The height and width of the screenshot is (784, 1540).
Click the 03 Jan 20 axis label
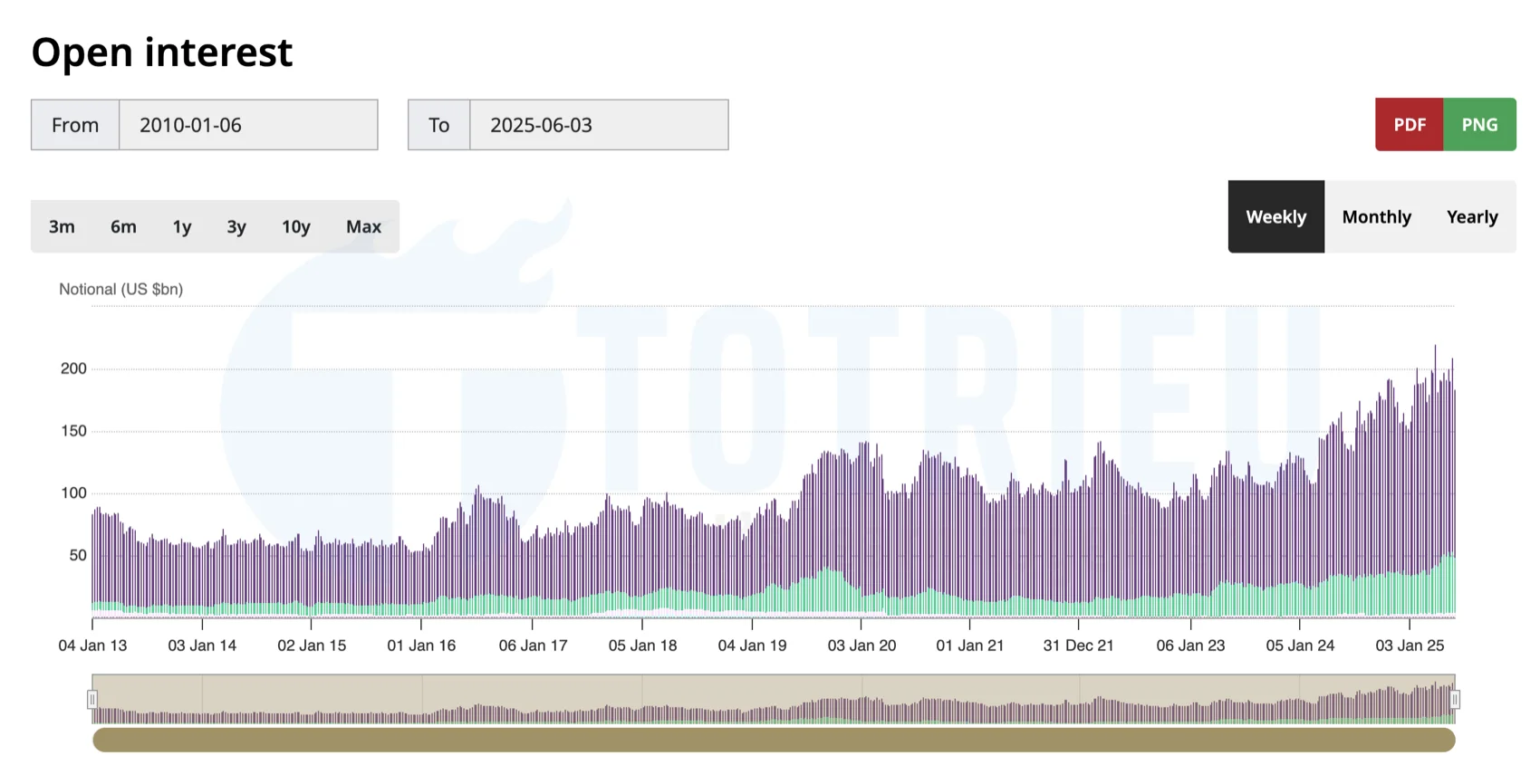(x=861, y=645)
